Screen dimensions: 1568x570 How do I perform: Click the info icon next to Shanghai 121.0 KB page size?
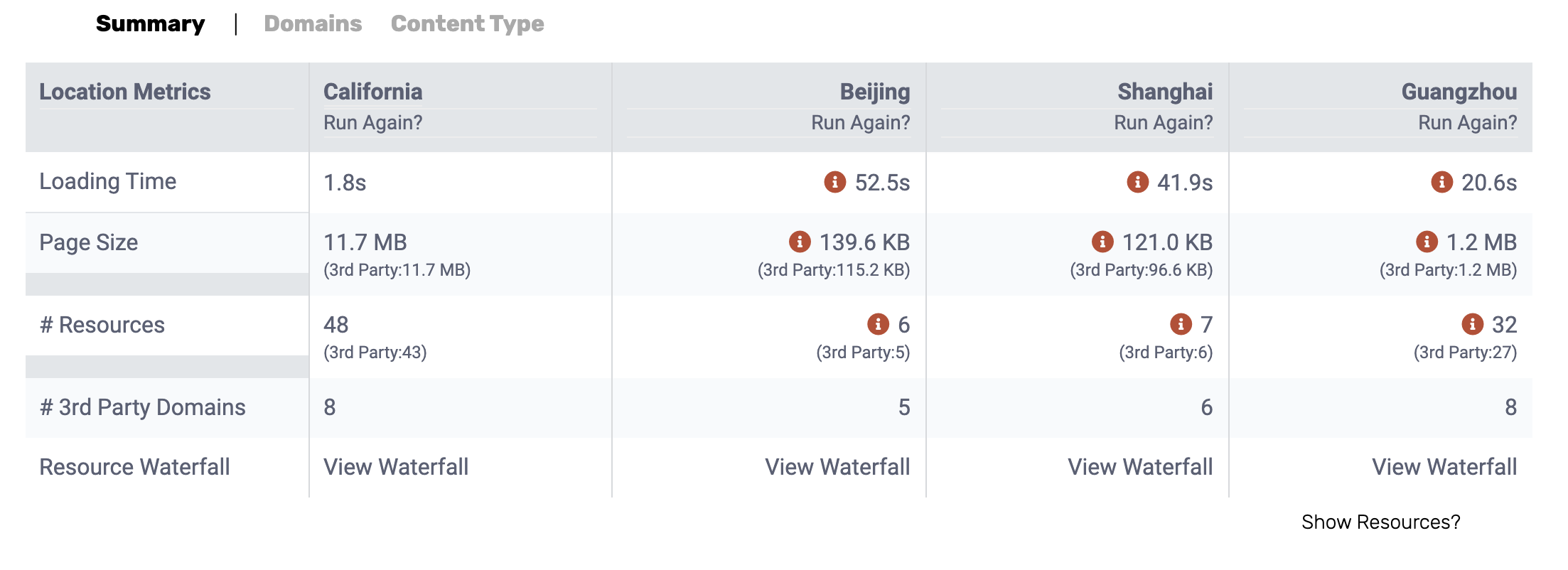coord(1102,242)
